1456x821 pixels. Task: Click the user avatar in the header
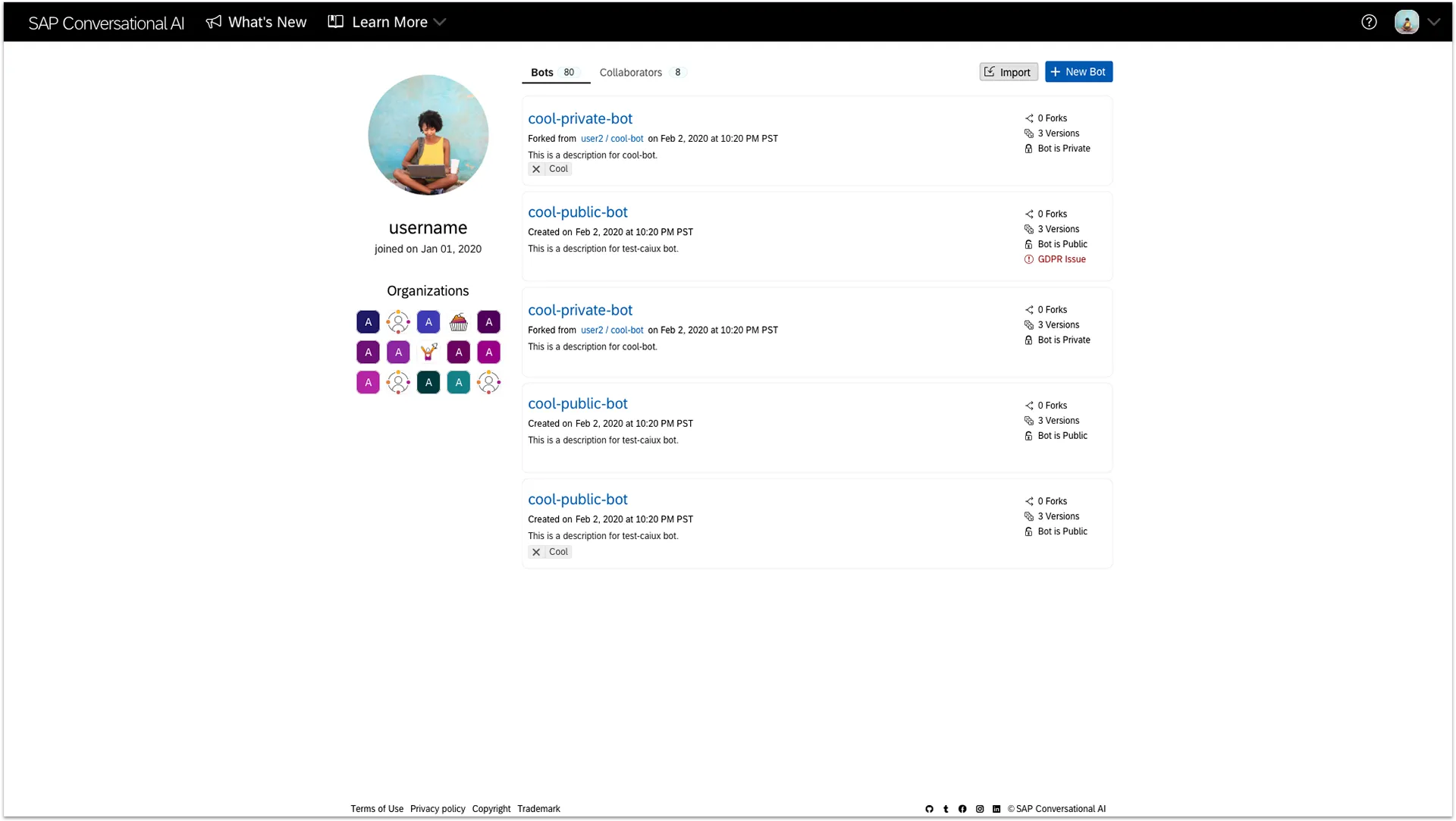(1407, 22)
